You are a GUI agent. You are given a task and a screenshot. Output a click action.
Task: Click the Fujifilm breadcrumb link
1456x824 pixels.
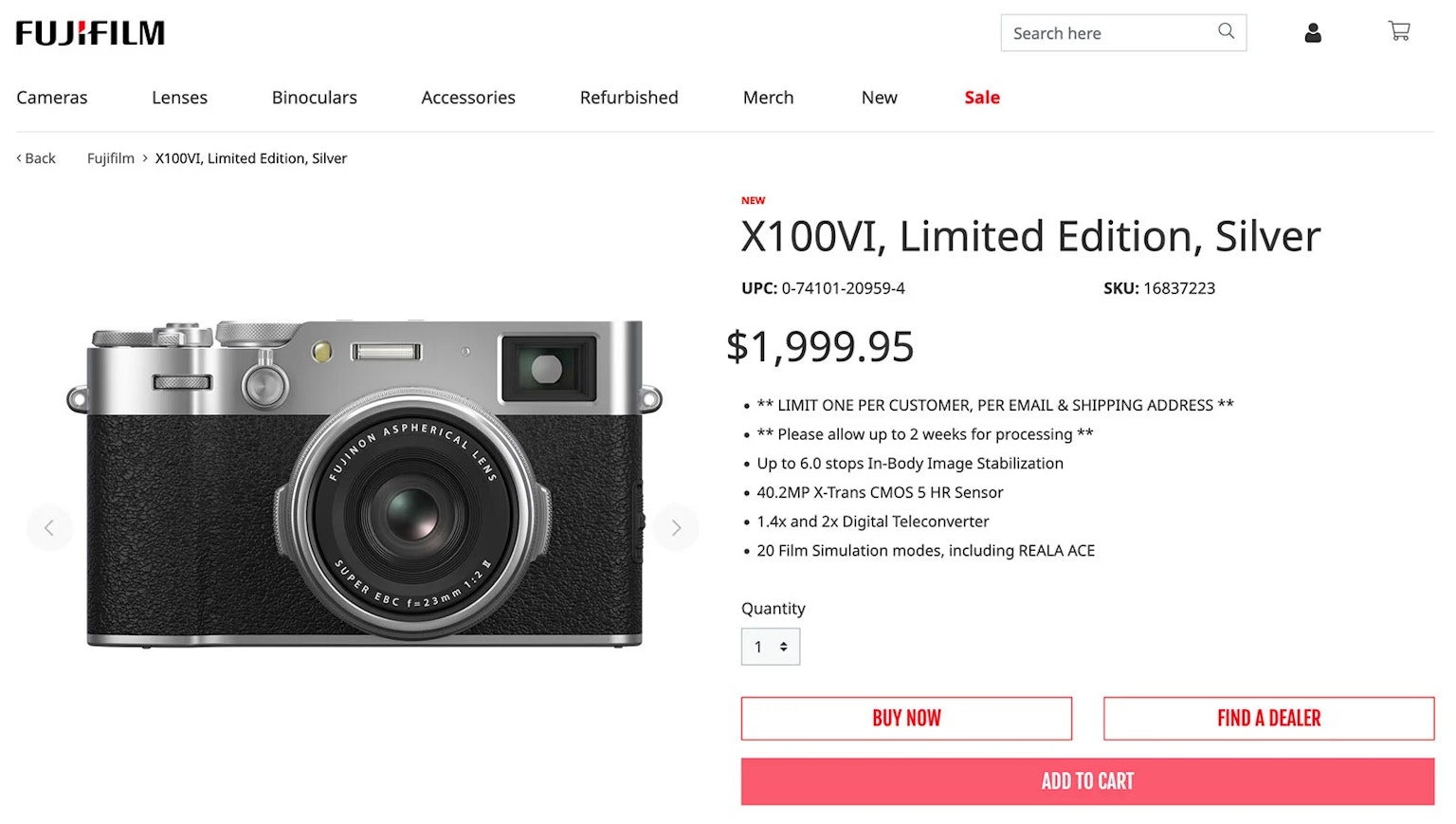[x=111, y=158]
